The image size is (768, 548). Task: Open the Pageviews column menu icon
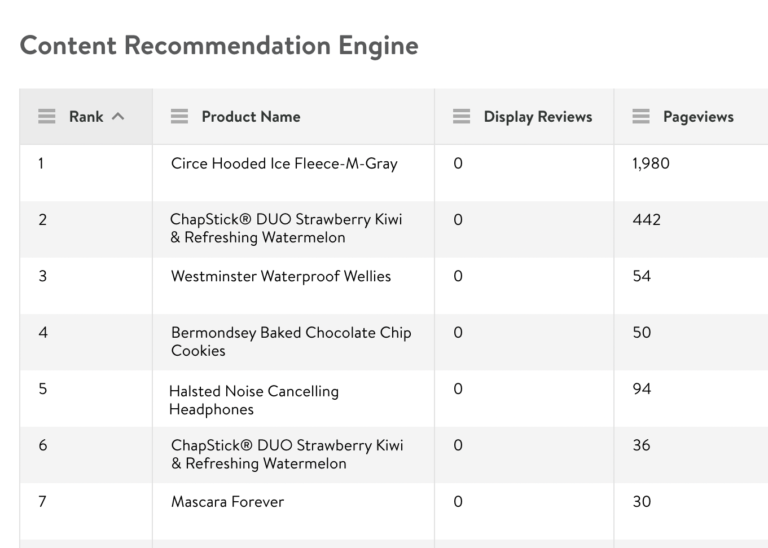[642, 117]
